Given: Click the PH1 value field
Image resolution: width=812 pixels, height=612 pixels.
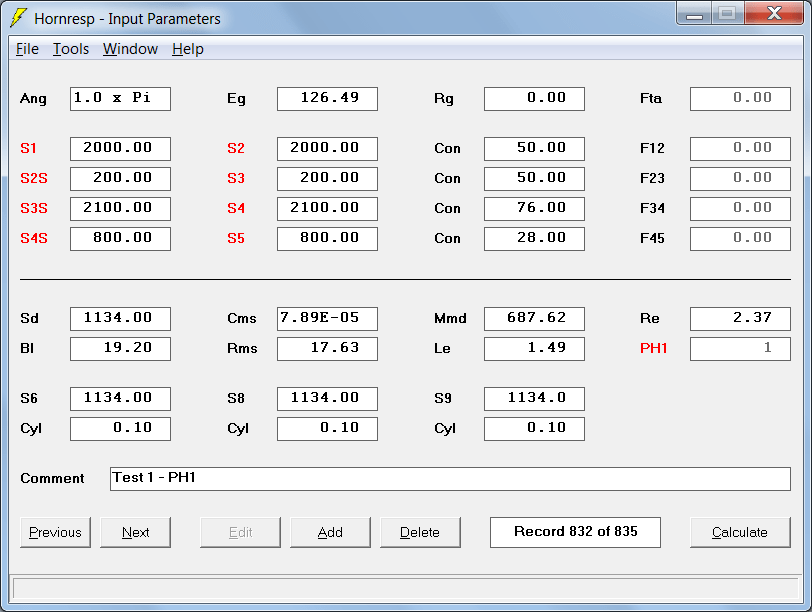Looking at the screenshot, I should 741,349.
